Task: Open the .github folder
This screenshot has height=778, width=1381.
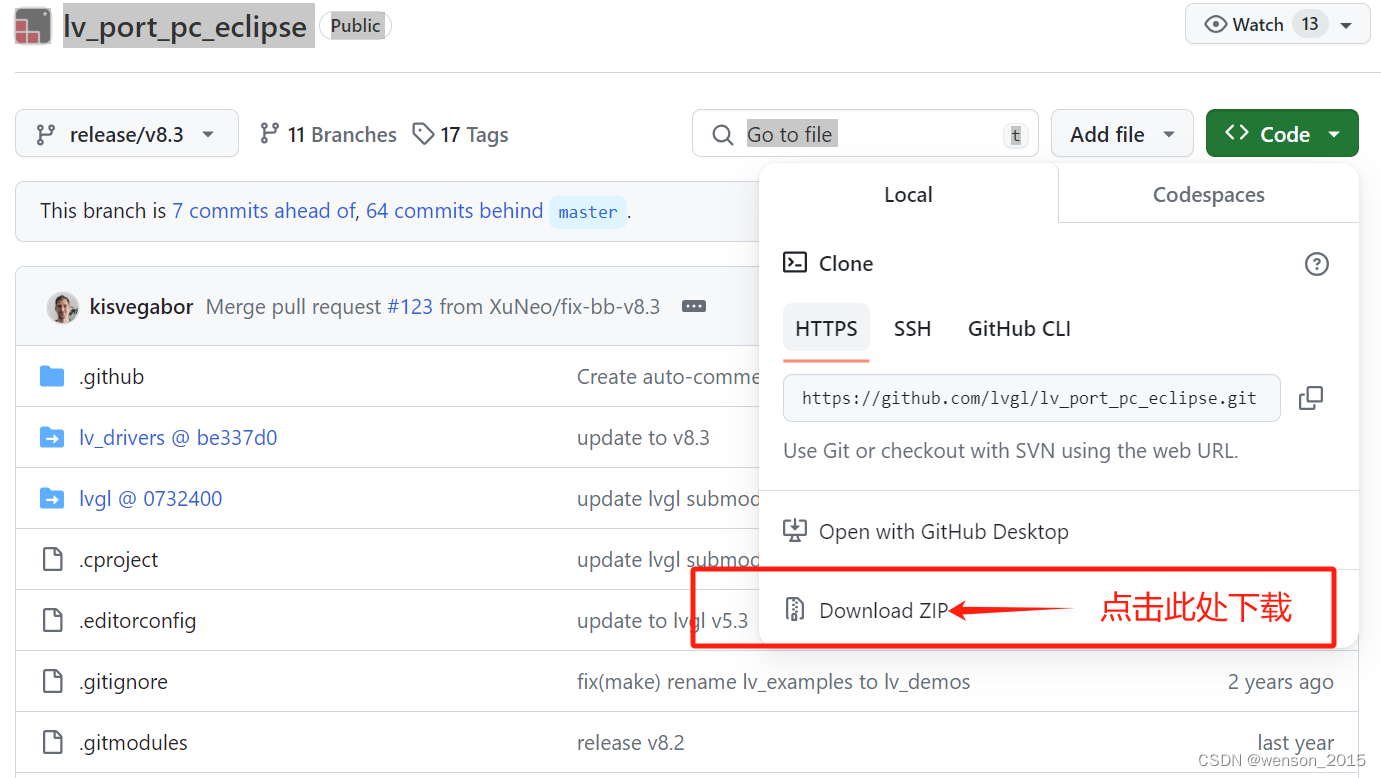Action: (x=111, y=377)
